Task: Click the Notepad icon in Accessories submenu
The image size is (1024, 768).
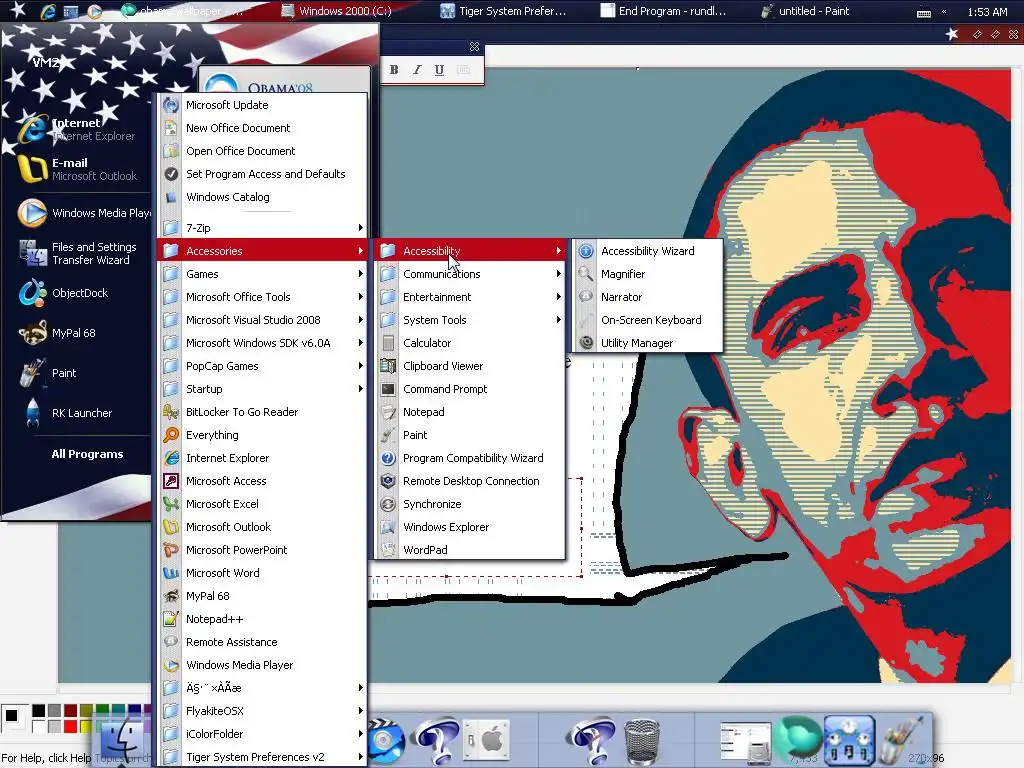Action: tap(388, 412)
